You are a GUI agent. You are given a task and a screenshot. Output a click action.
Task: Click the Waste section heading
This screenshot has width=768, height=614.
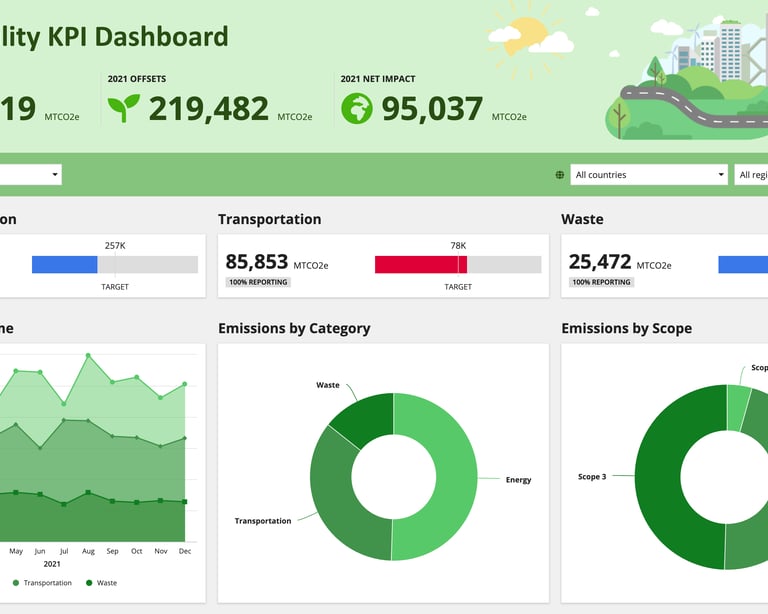click(x=582, y=219)
